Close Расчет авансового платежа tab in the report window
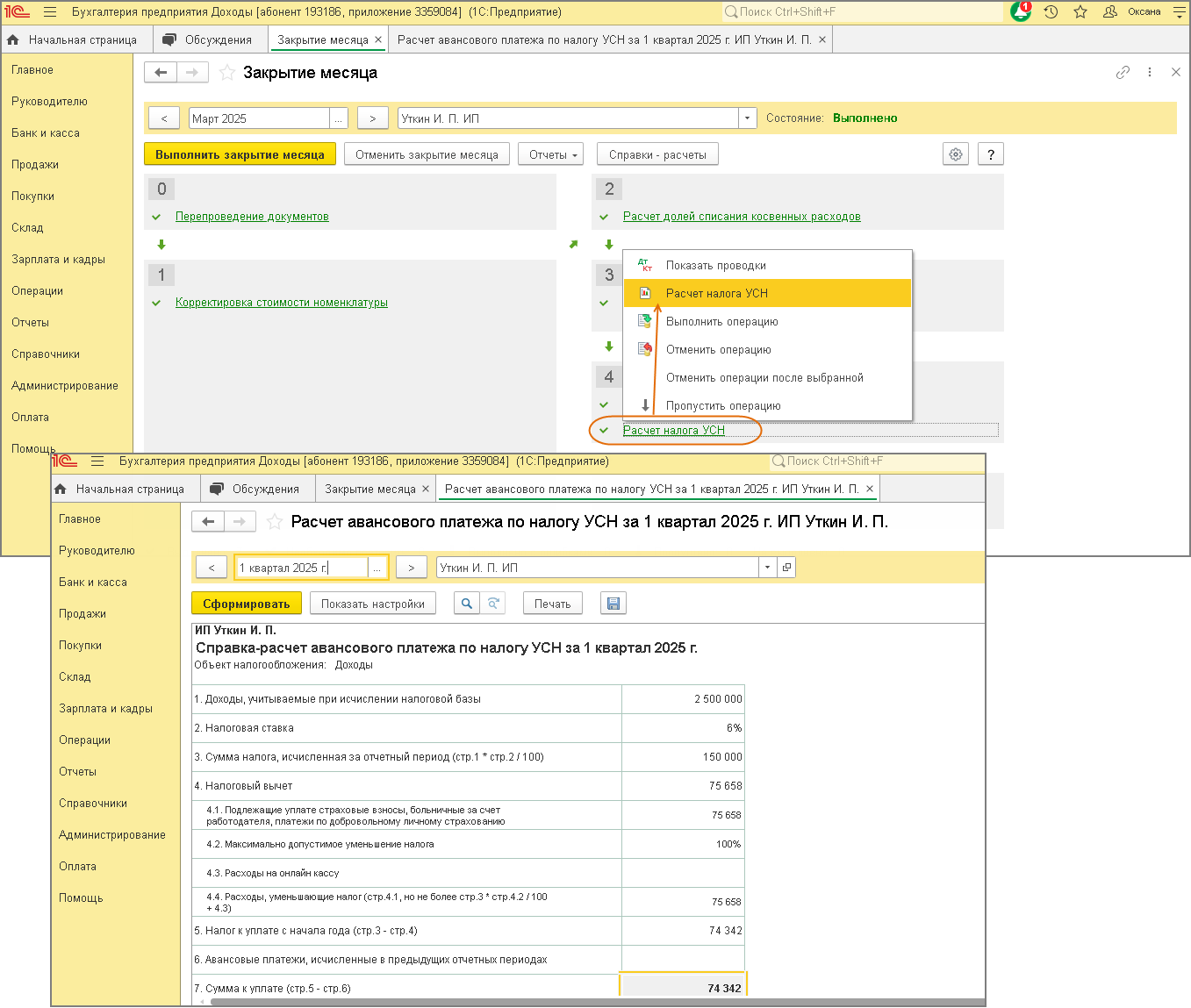This screenshot has width=1191, height=1008. coord(870,489)
